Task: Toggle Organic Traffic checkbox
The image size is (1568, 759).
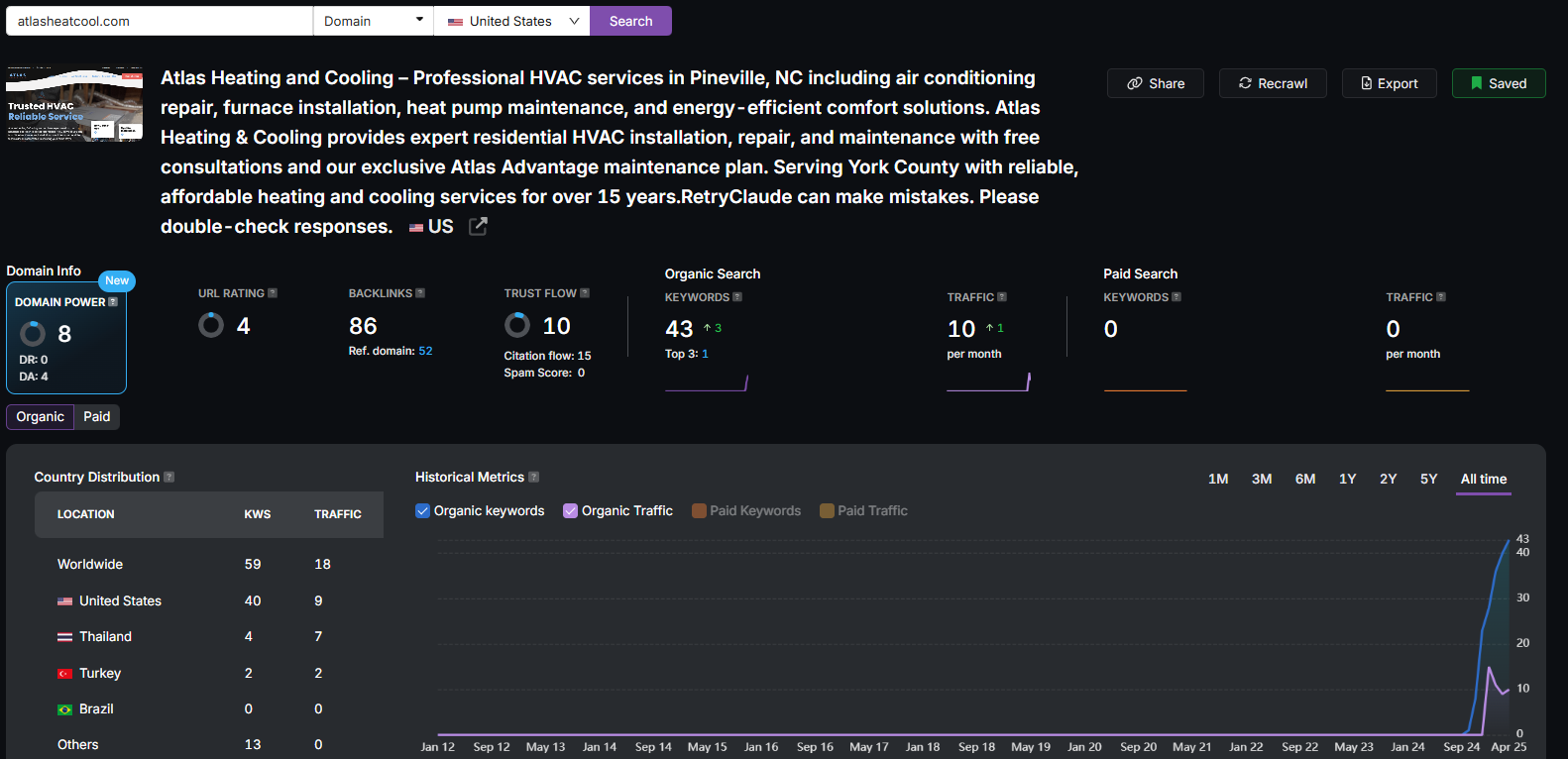Action: click(x=571, y=511)
